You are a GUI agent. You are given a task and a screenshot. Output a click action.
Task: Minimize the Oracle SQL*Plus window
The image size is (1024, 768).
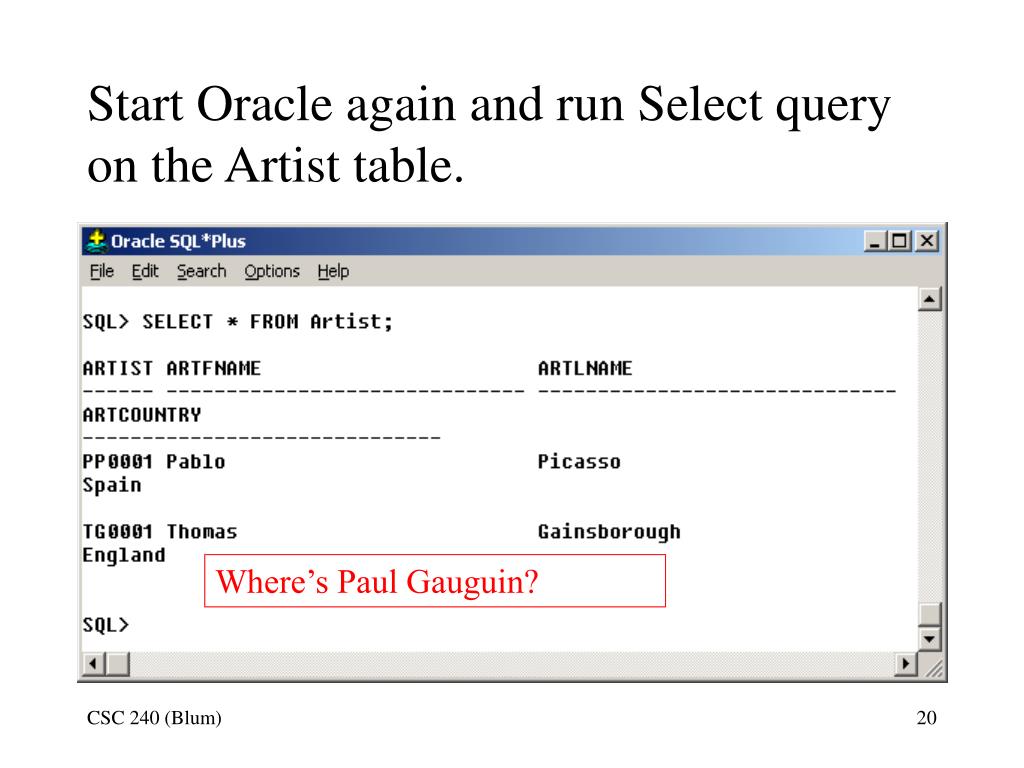click(875, 241)
